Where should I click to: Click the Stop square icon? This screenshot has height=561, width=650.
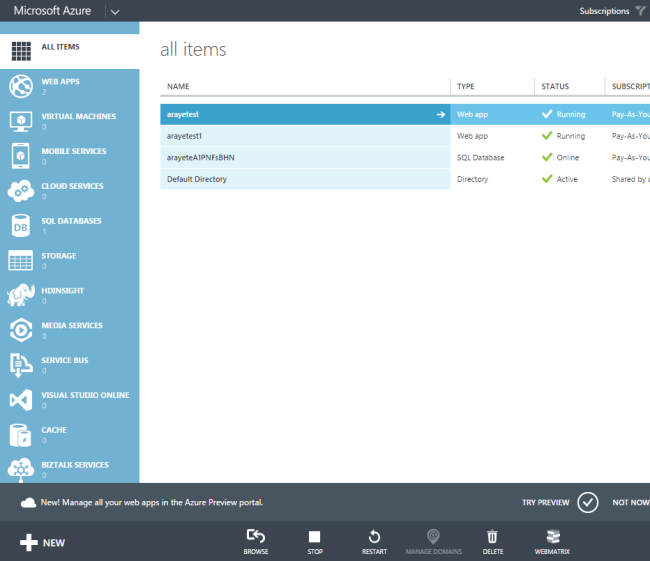315,537
